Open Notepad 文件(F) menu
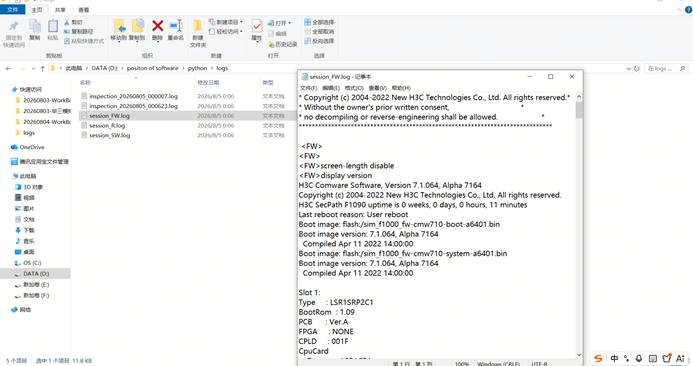693x366 pixels. [308, 88]
